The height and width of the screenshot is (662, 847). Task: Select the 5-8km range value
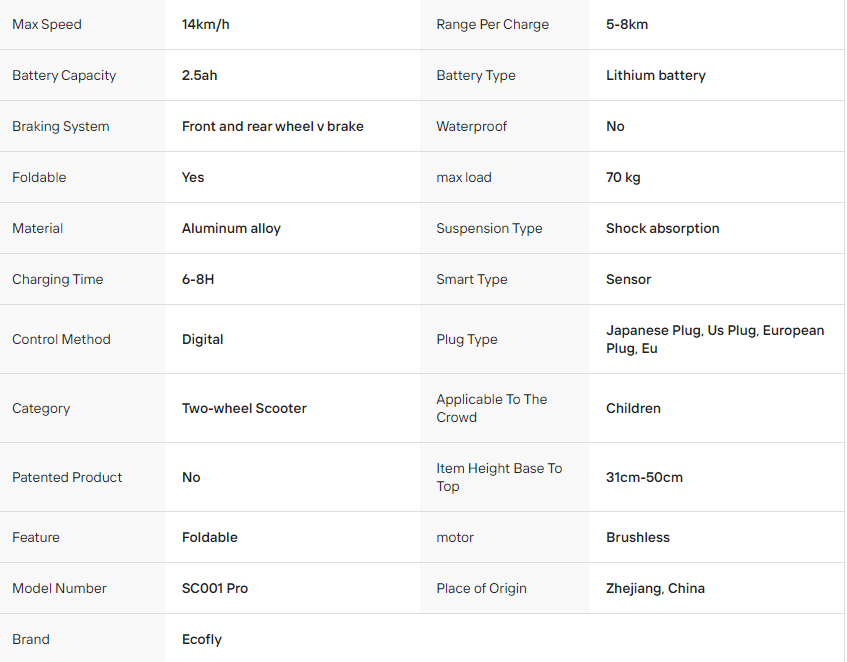[x=627, y=24]
